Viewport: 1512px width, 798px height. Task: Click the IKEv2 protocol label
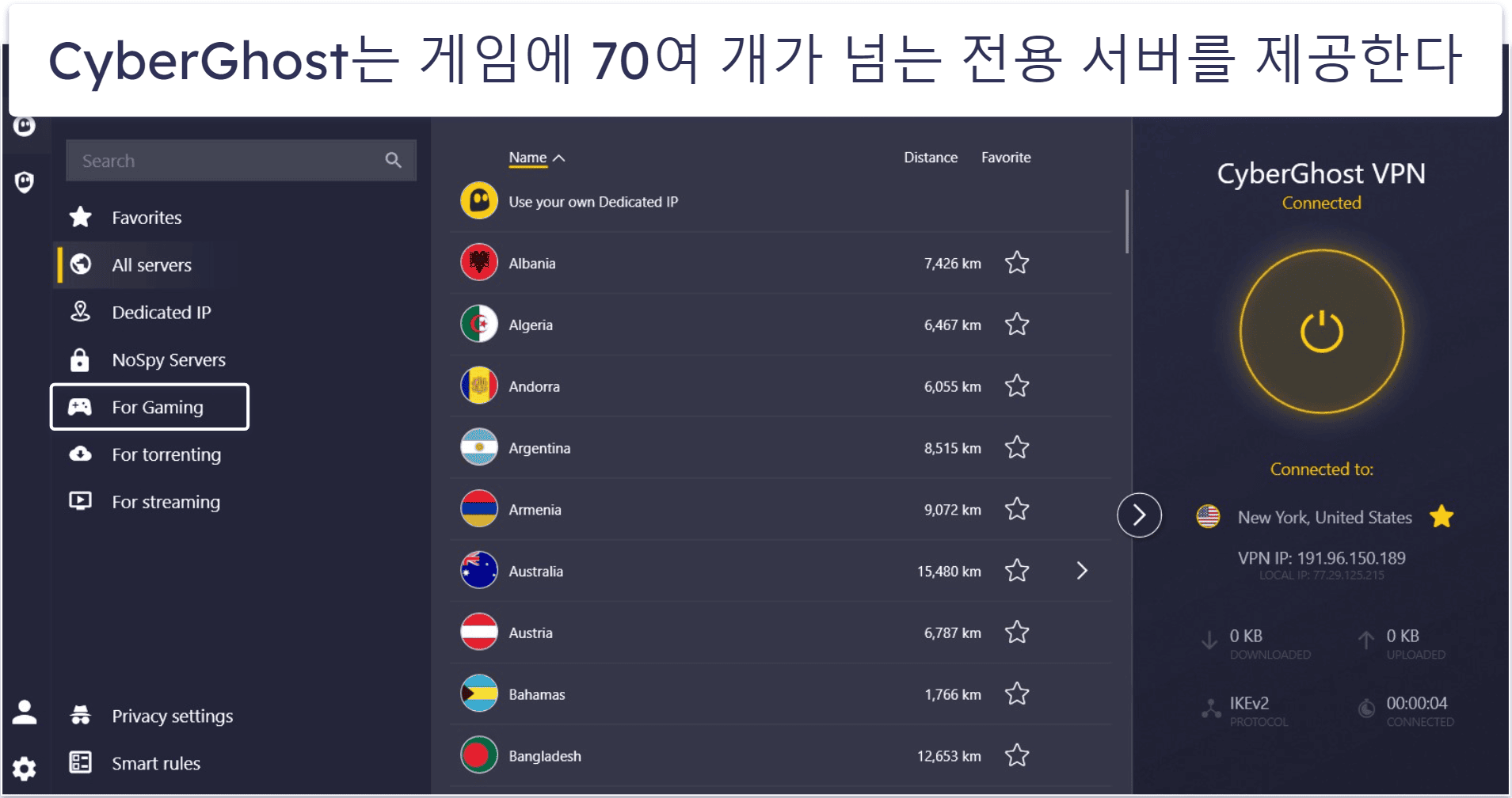click(1249, 703)
